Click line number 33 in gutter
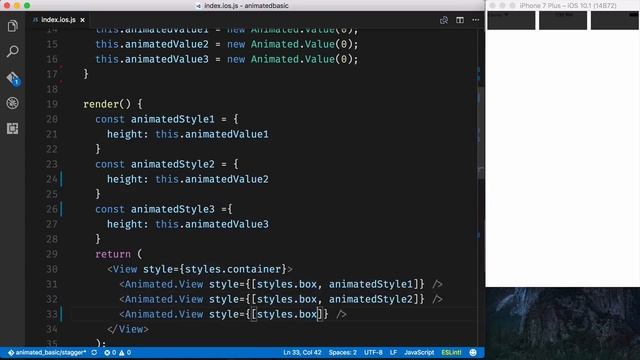 [x=52, y=314]
